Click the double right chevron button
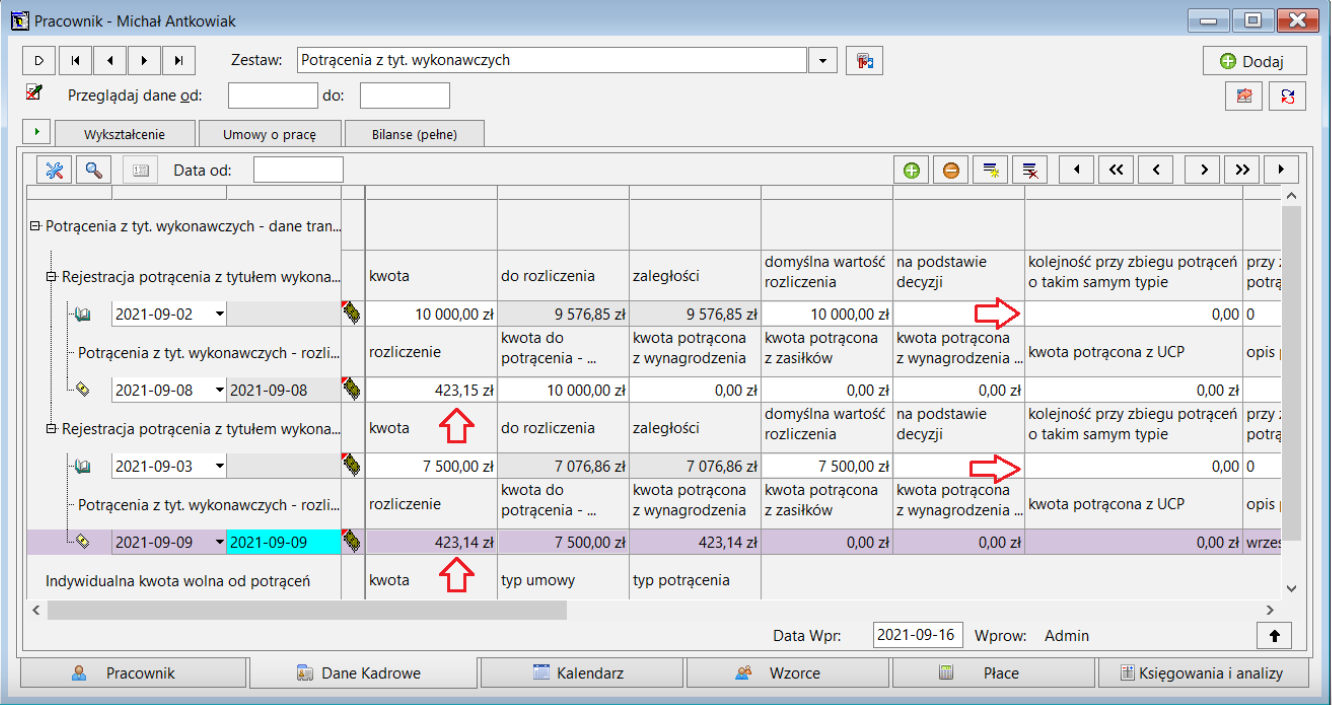This screenshot has width=1332, height=705. click(1242, 170)
